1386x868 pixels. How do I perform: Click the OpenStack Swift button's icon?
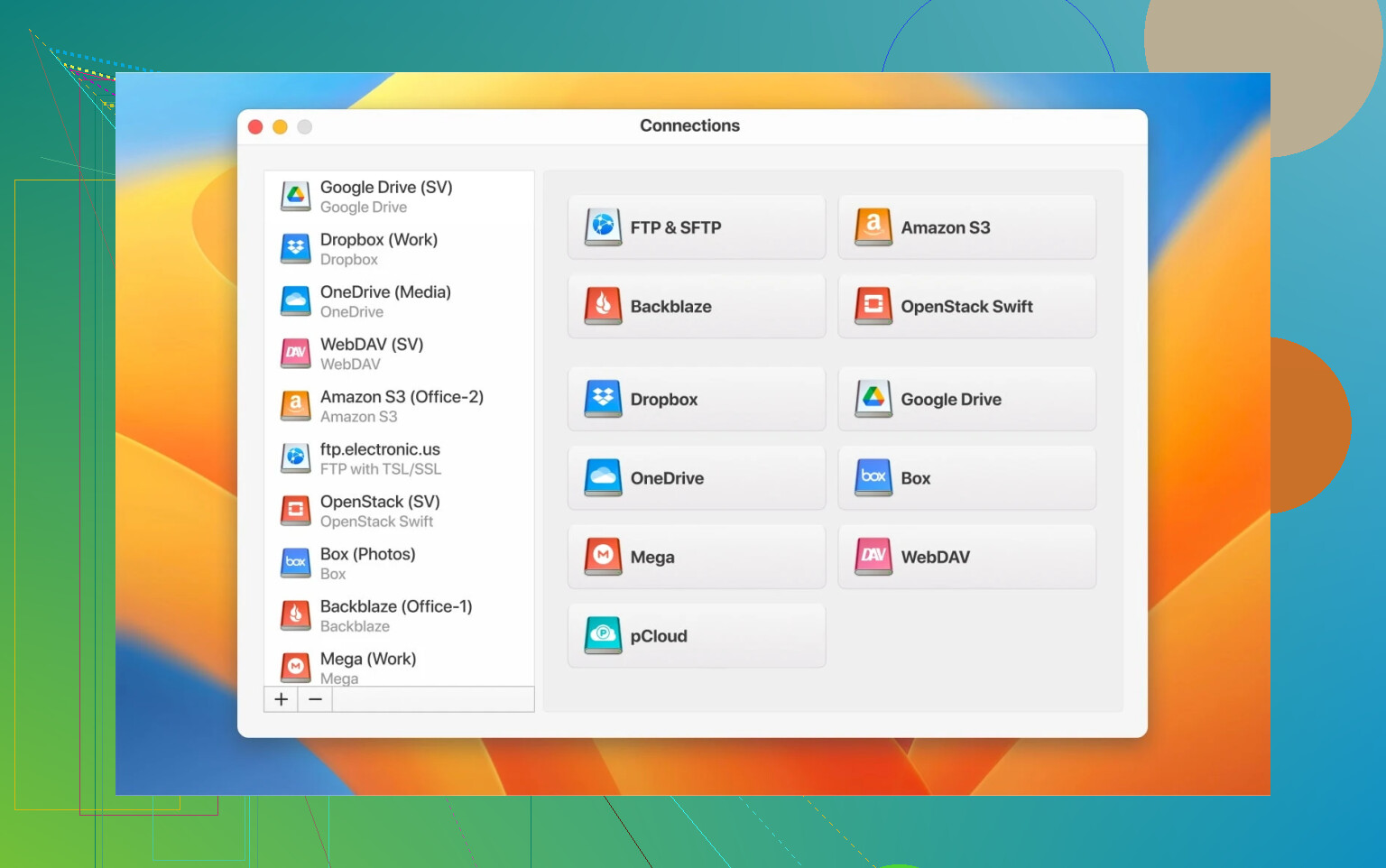[873, 306]
